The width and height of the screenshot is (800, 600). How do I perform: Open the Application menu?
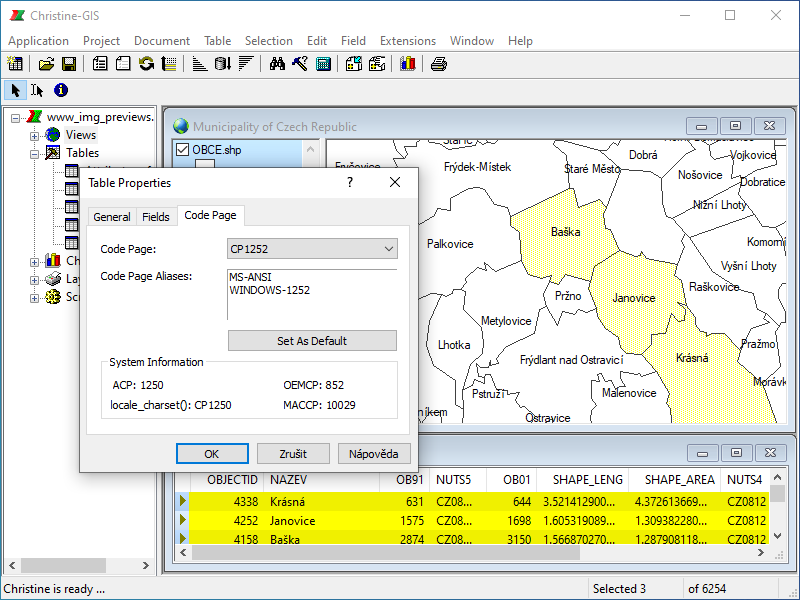(38, 41)
